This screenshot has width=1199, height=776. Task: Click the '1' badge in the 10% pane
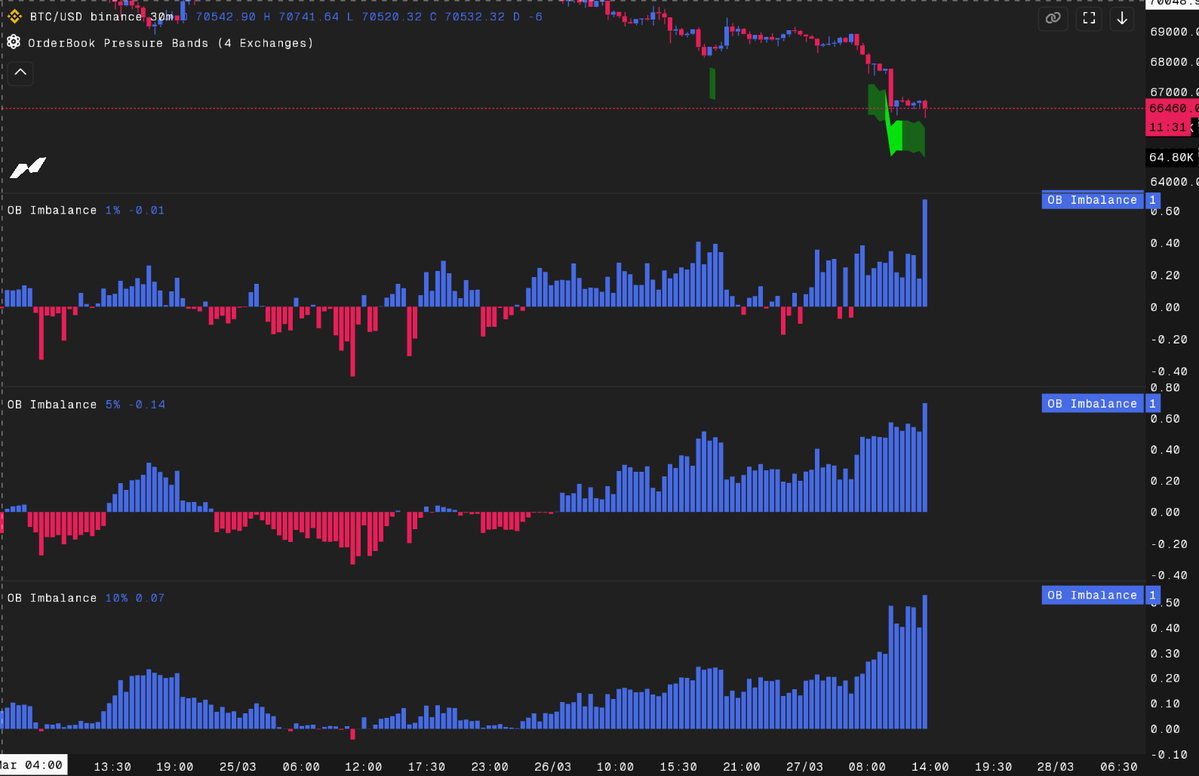(x=1152, y=595)
